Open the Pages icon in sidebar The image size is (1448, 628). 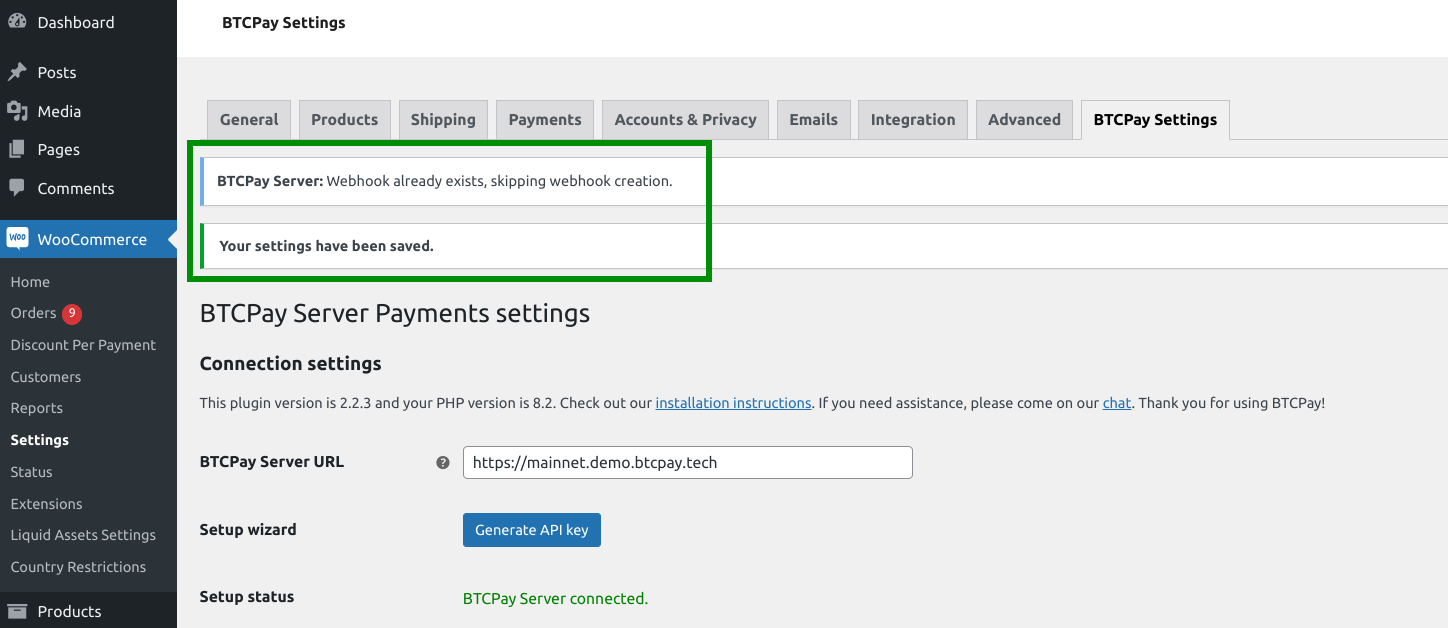pyautogui.click(x=17, y=148)
